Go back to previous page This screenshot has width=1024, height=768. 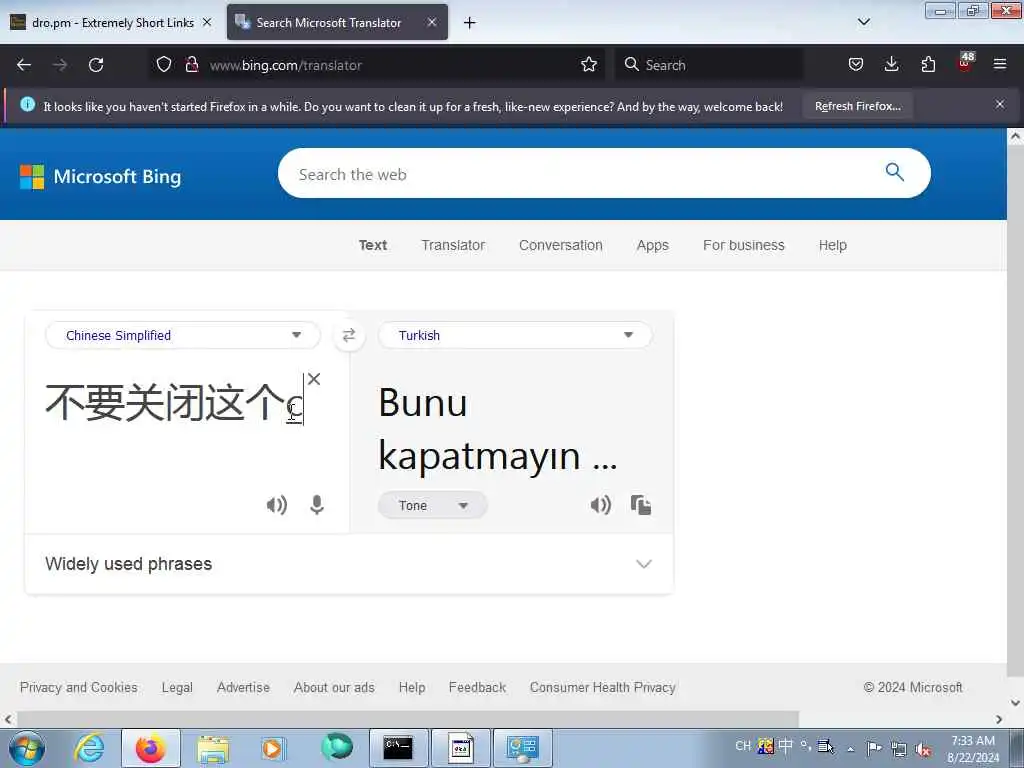(24, 65)
